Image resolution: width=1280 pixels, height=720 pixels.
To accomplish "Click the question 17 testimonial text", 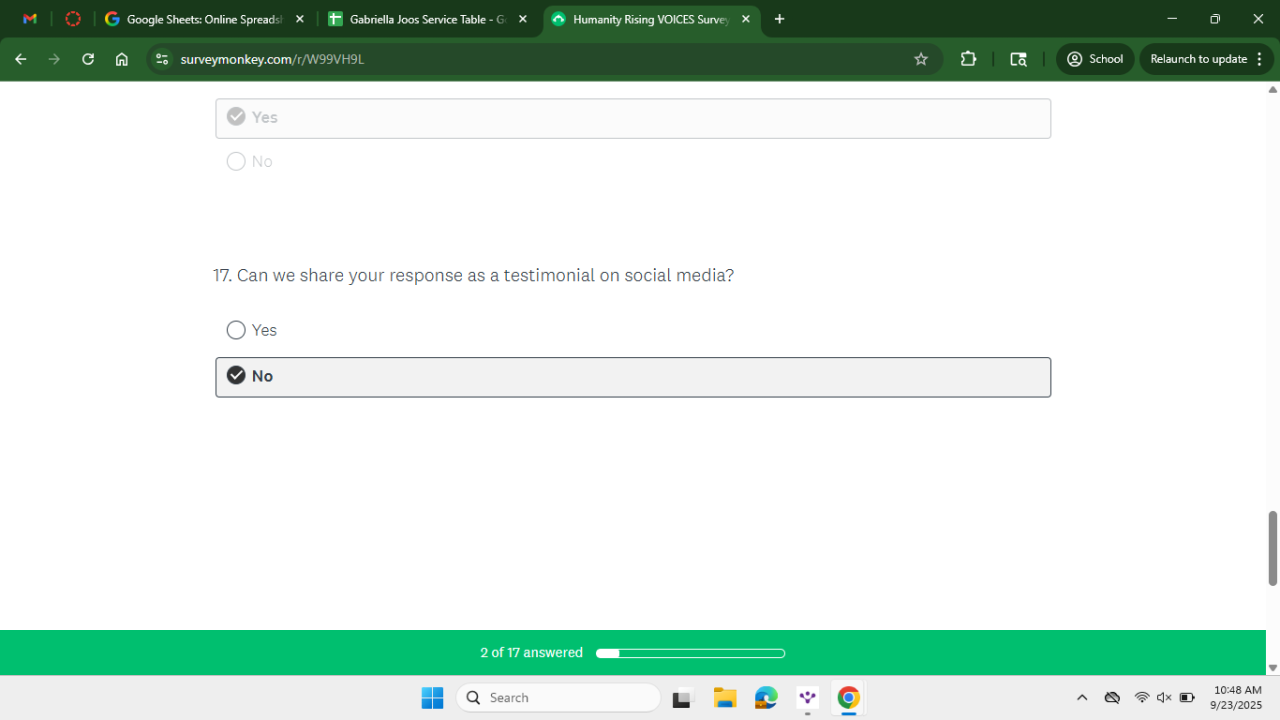I will pos(473,275).
